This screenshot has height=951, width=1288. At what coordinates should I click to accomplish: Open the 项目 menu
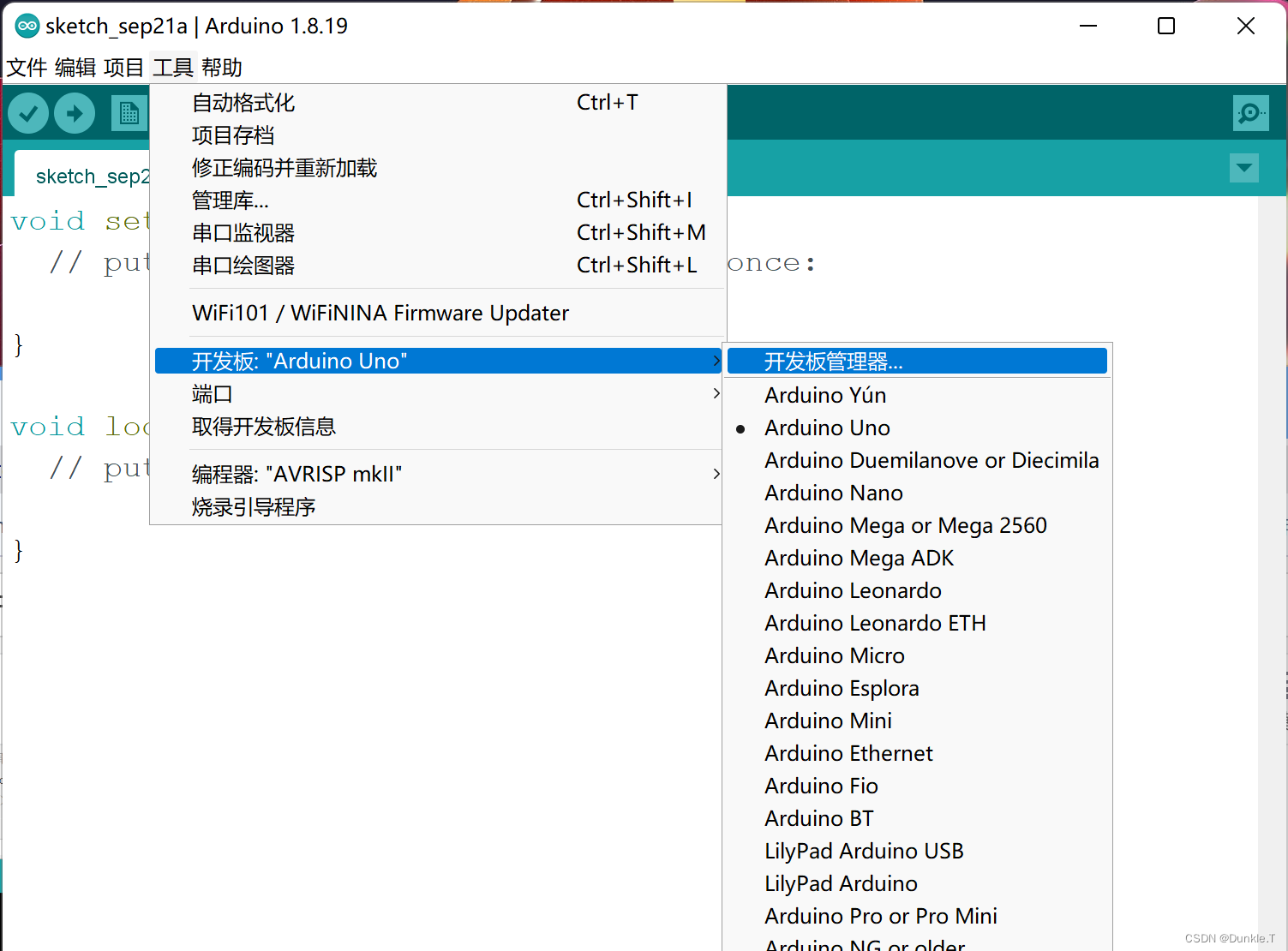pos(124,67)
